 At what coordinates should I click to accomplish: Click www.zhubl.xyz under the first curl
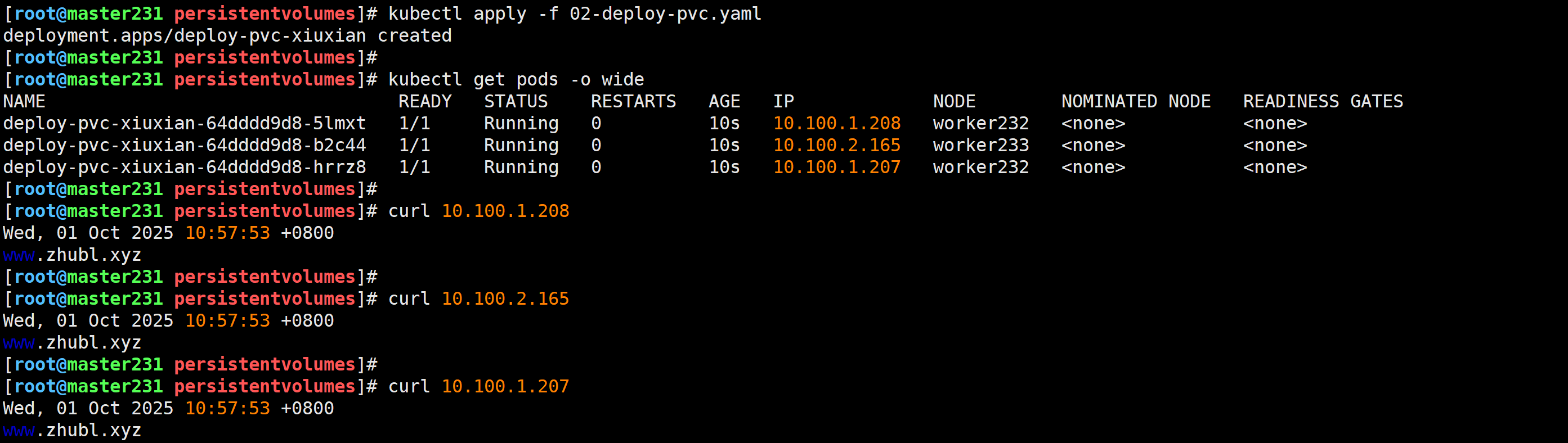point(72,255)
